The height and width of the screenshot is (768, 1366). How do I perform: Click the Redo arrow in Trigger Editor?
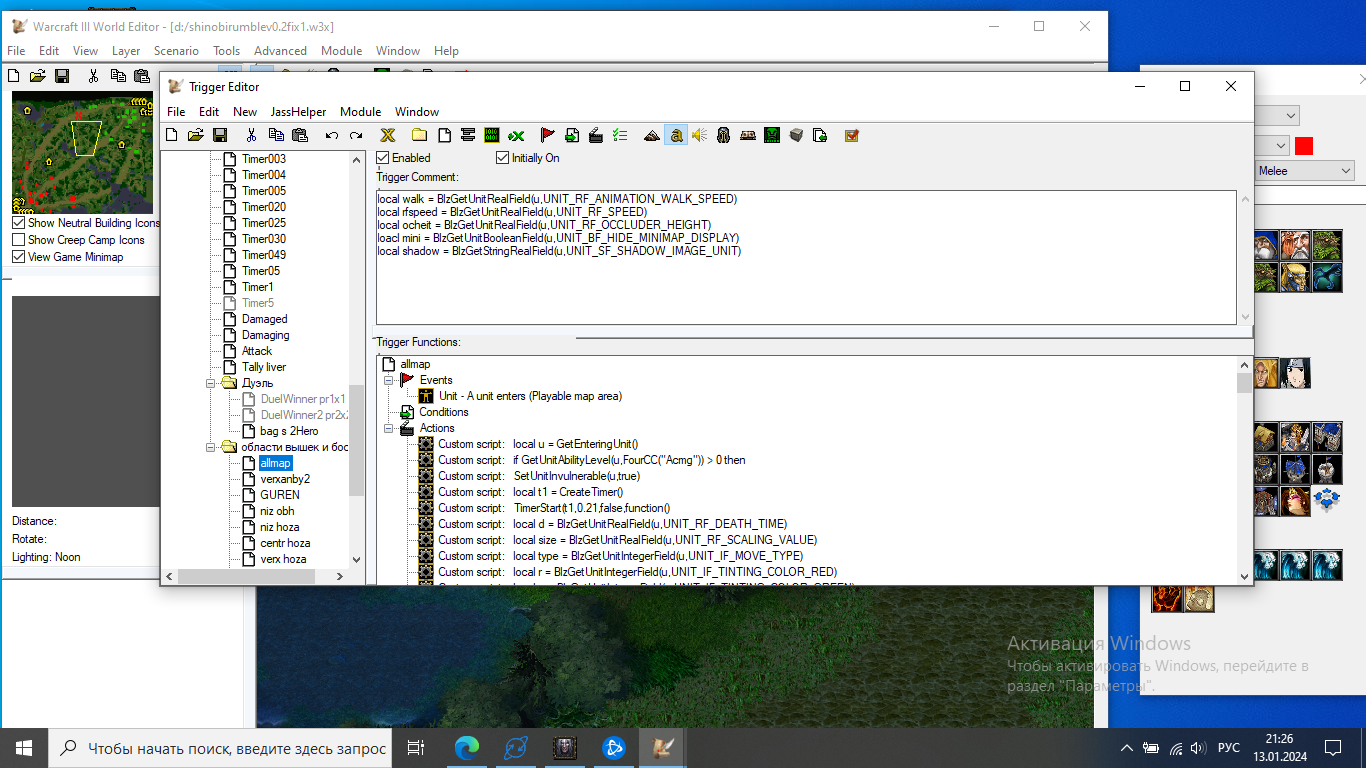(x=356, y=136)
